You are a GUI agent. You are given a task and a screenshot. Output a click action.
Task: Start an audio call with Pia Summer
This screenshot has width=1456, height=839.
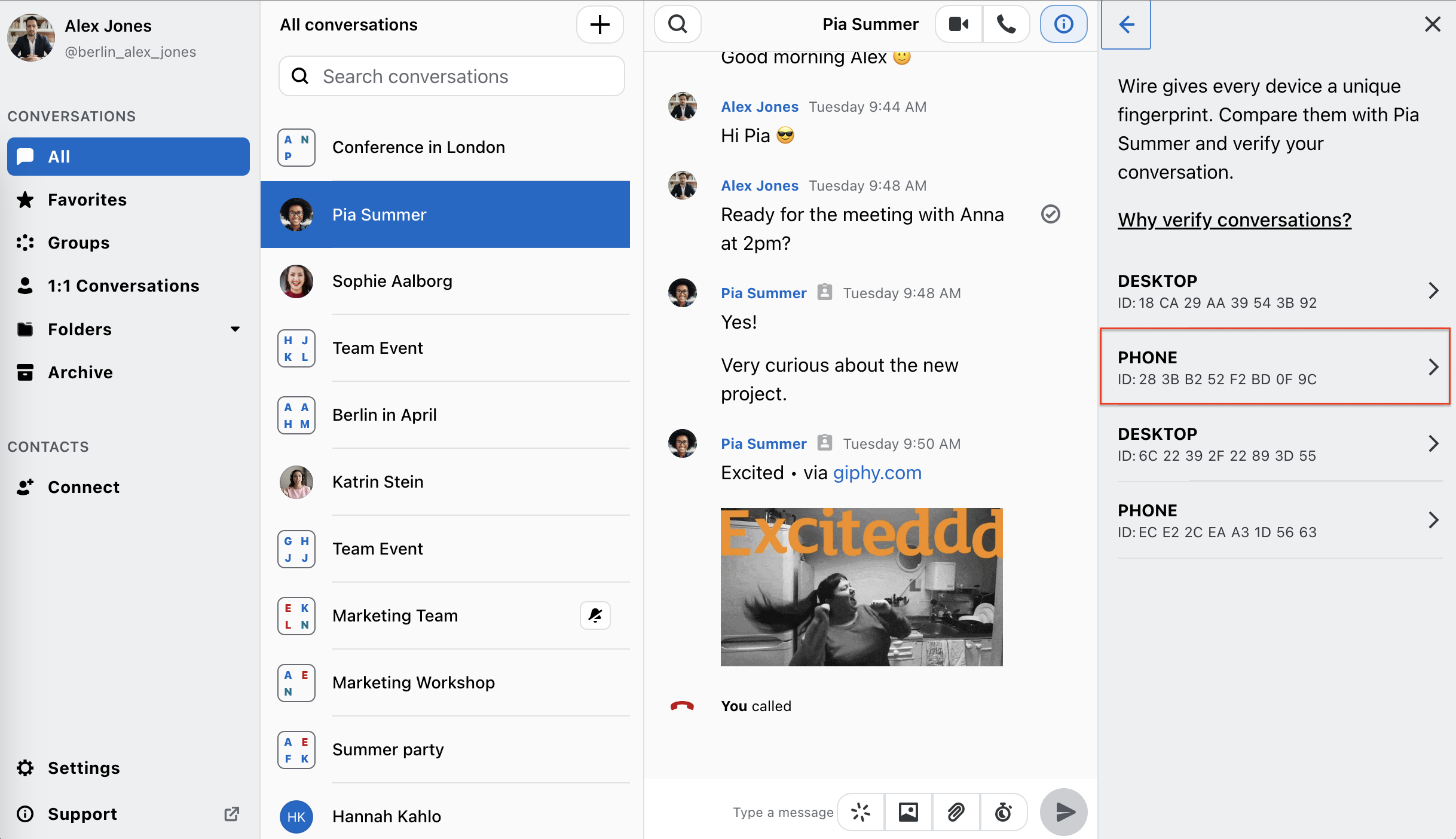click(x=1006, y=25)
